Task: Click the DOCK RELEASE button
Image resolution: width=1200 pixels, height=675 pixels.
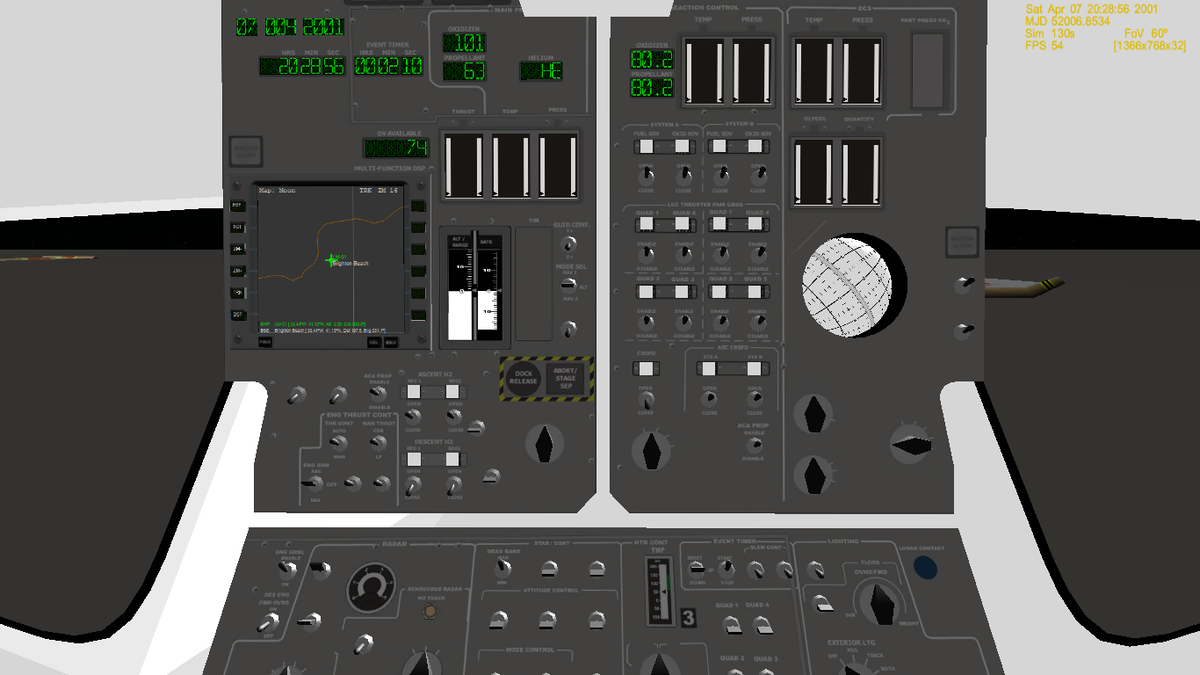Action: [523, 378]
